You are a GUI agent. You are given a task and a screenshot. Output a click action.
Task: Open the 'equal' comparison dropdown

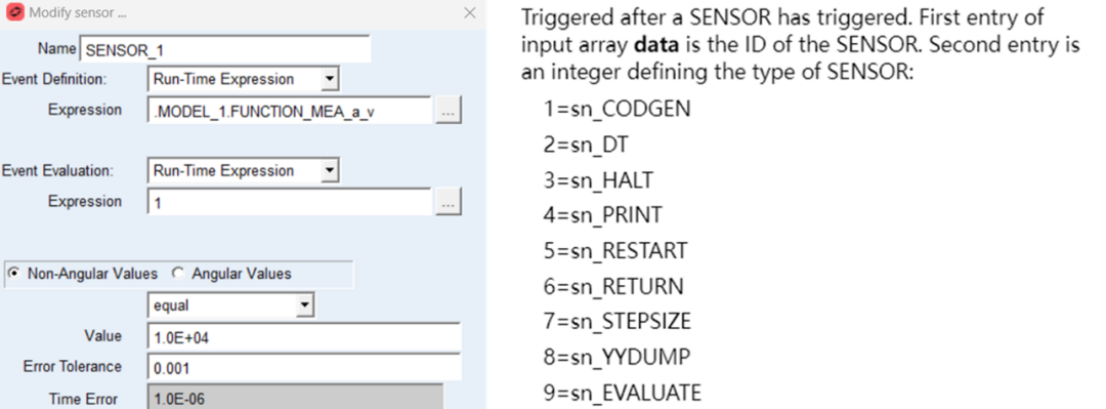pyautogui.click(x=305, y=303)
